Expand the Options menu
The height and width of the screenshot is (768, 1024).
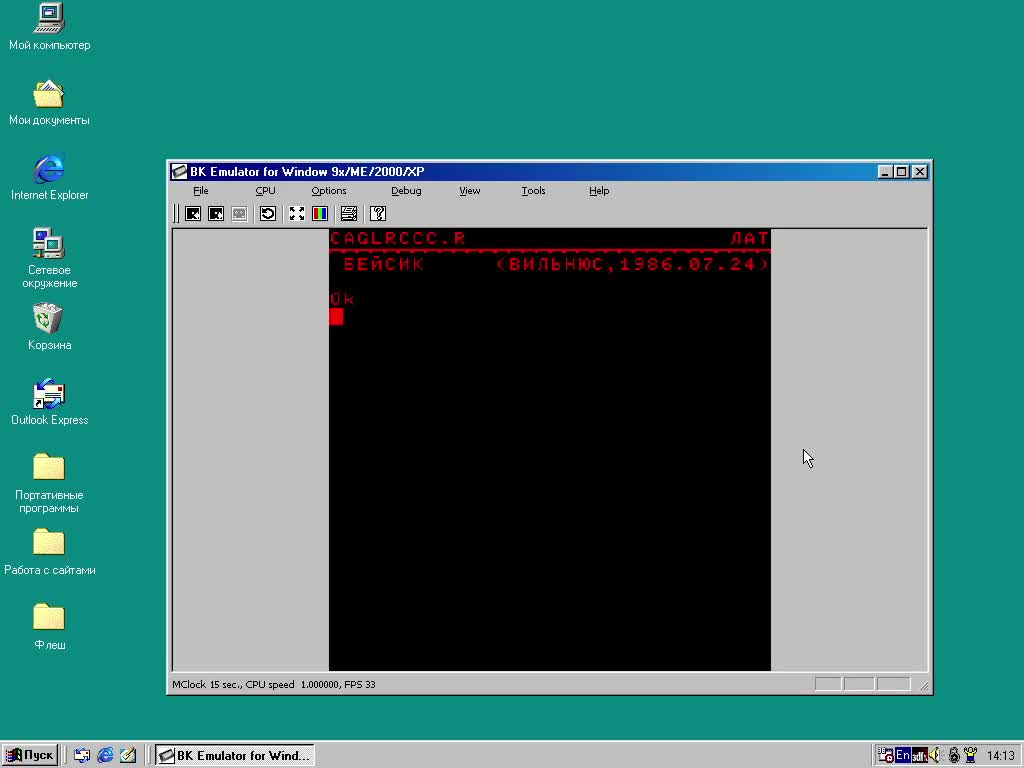pyautogui.click(x=328, y=191)
